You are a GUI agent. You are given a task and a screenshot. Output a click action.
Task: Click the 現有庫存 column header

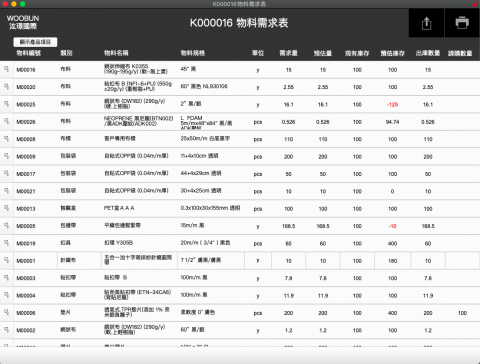click(357, 53)
